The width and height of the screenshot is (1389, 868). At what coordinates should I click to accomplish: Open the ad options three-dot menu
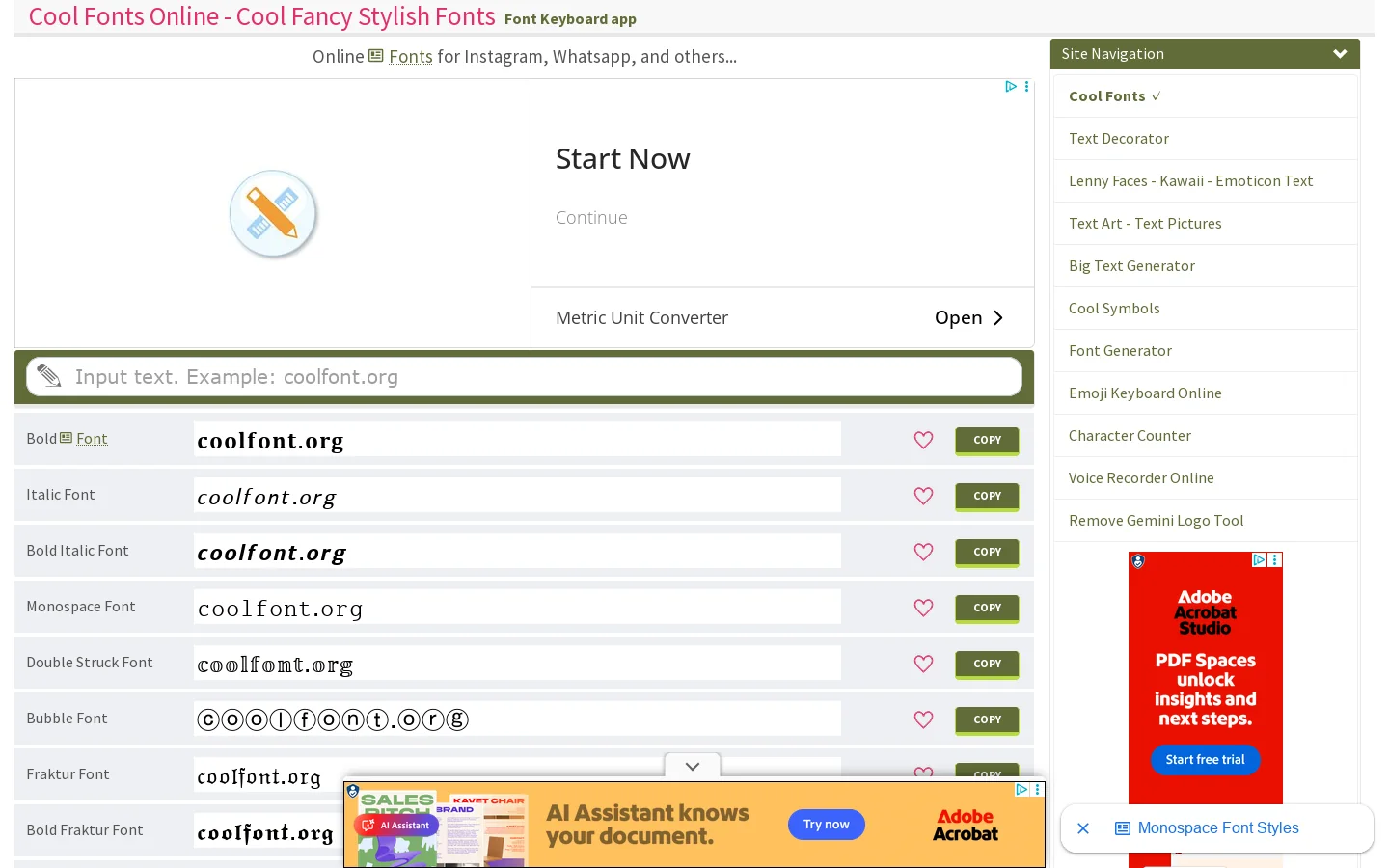click(x=1026, y=86)
